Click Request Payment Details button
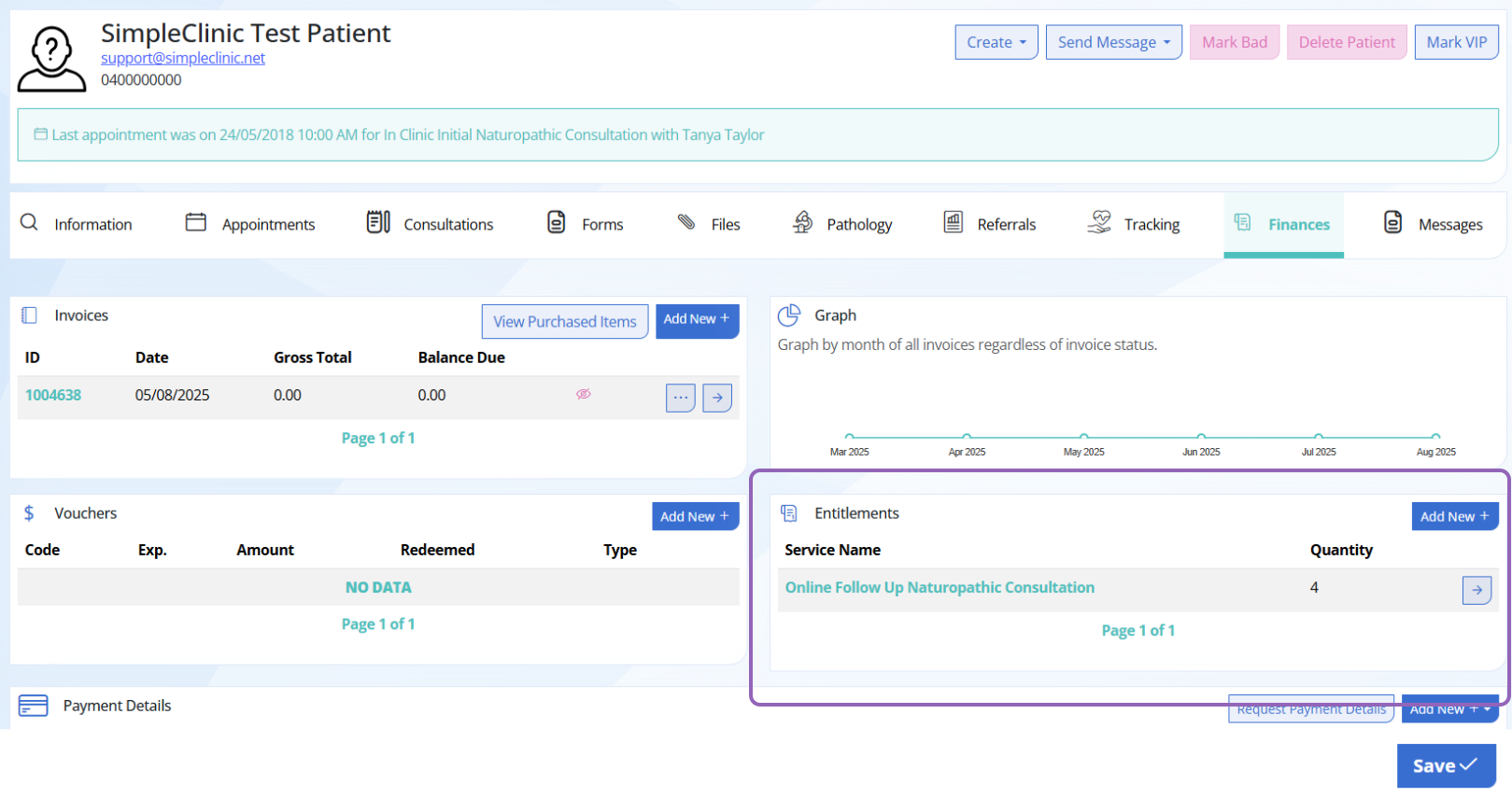The height and width of the screenshot is (798, 1512). click(x=1311, y=709)
